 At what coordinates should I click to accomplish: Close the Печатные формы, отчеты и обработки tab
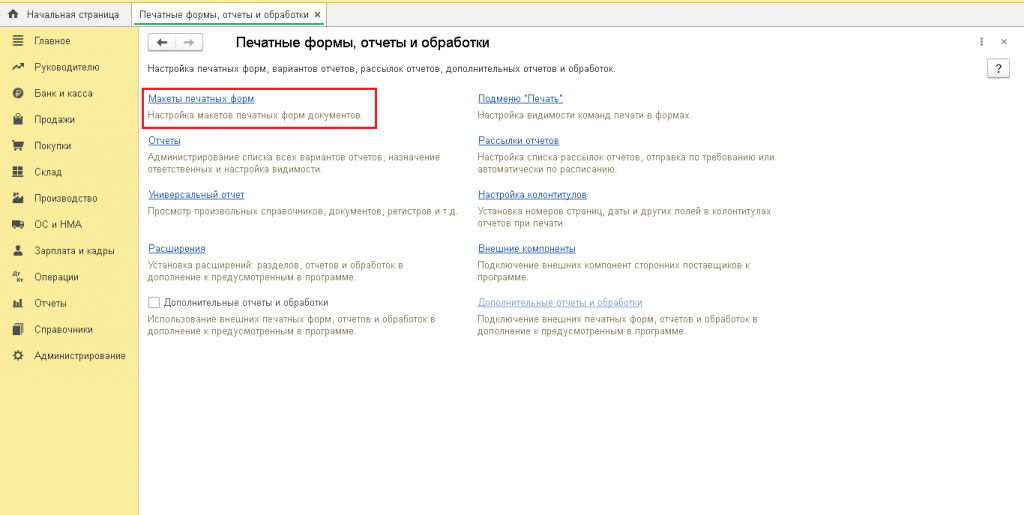tap(317, 15)
